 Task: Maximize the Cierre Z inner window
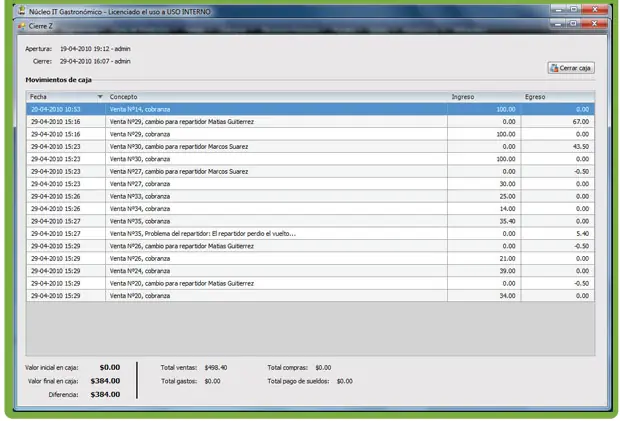[574, 24]
